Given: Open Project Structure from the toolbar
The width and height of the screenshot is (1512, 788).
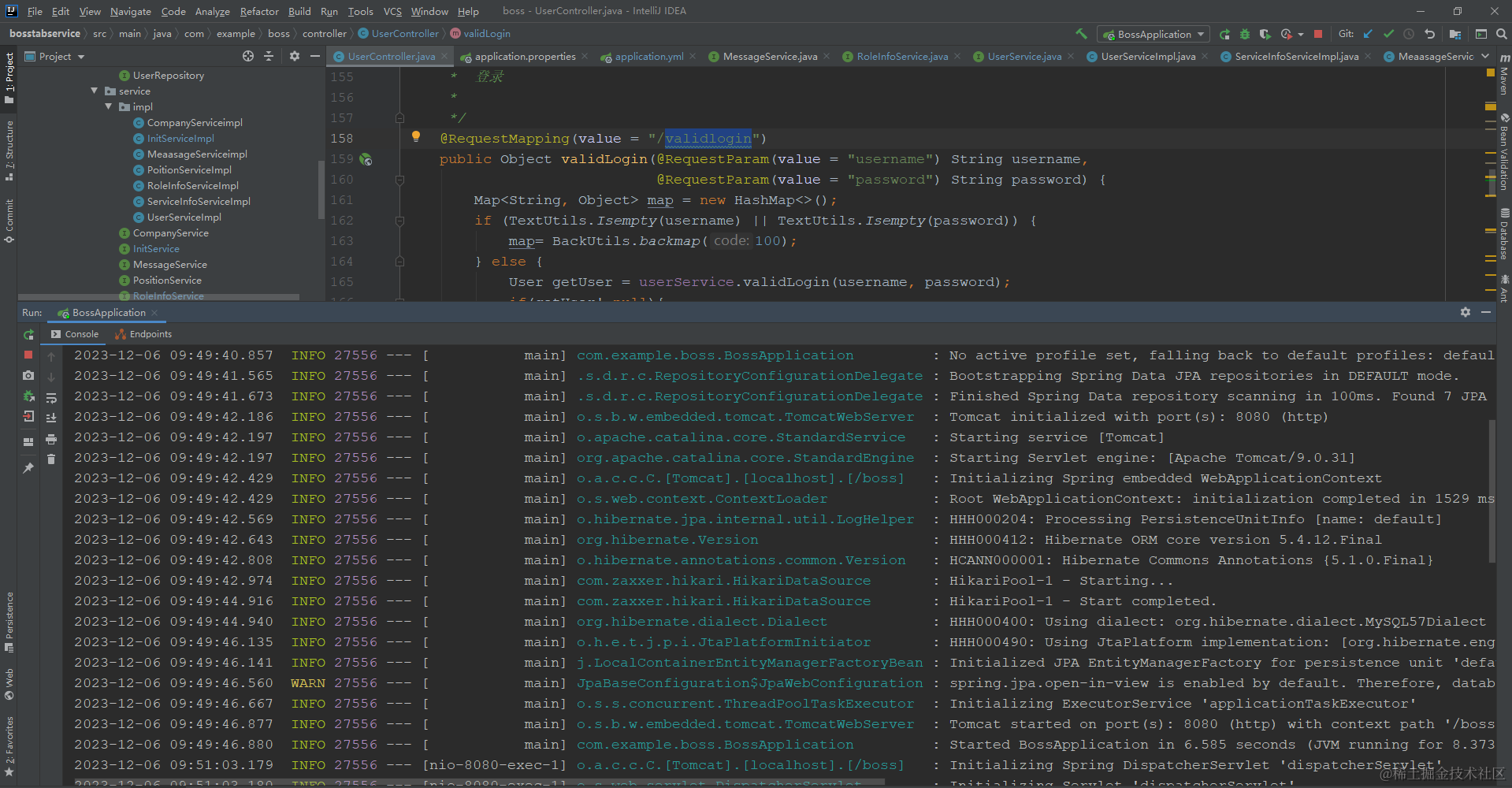Looking at the screenshot, I should tap(1454, 34).
